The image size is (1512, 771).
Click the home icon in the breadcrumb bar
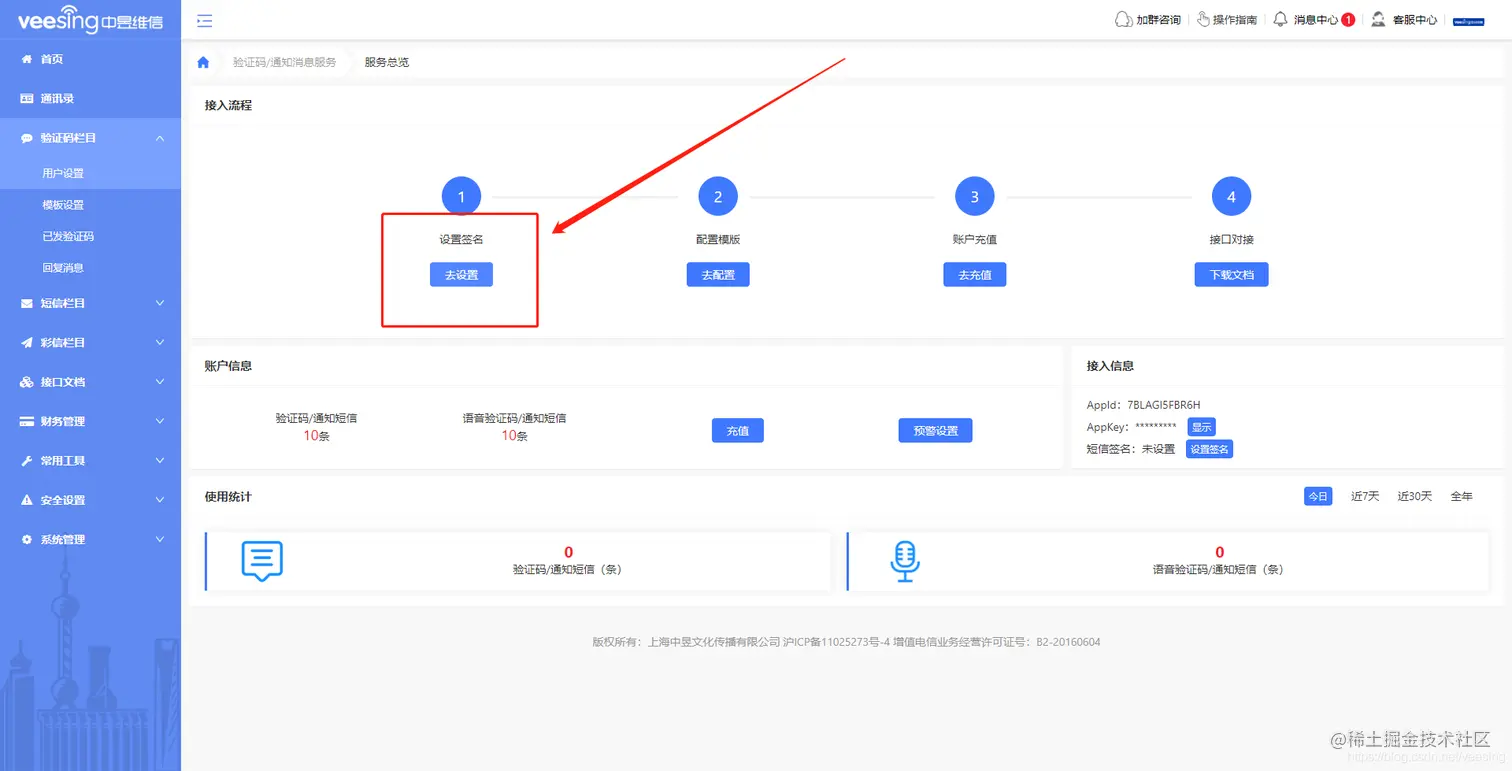tap(203, 61)
